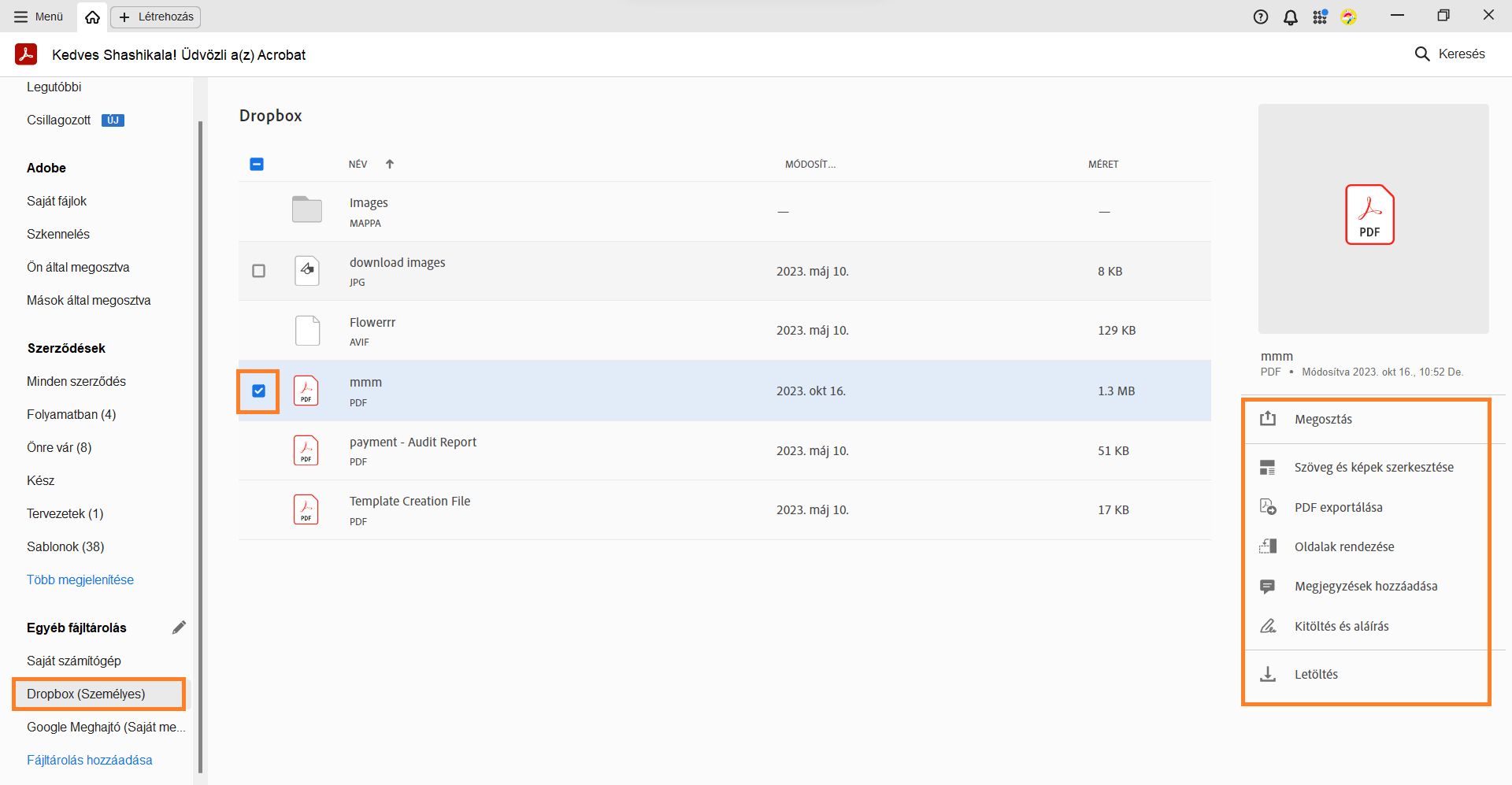
Task: Click the pencil icon beside Egyéb fájltárolás
Action: tap(179, 628)
